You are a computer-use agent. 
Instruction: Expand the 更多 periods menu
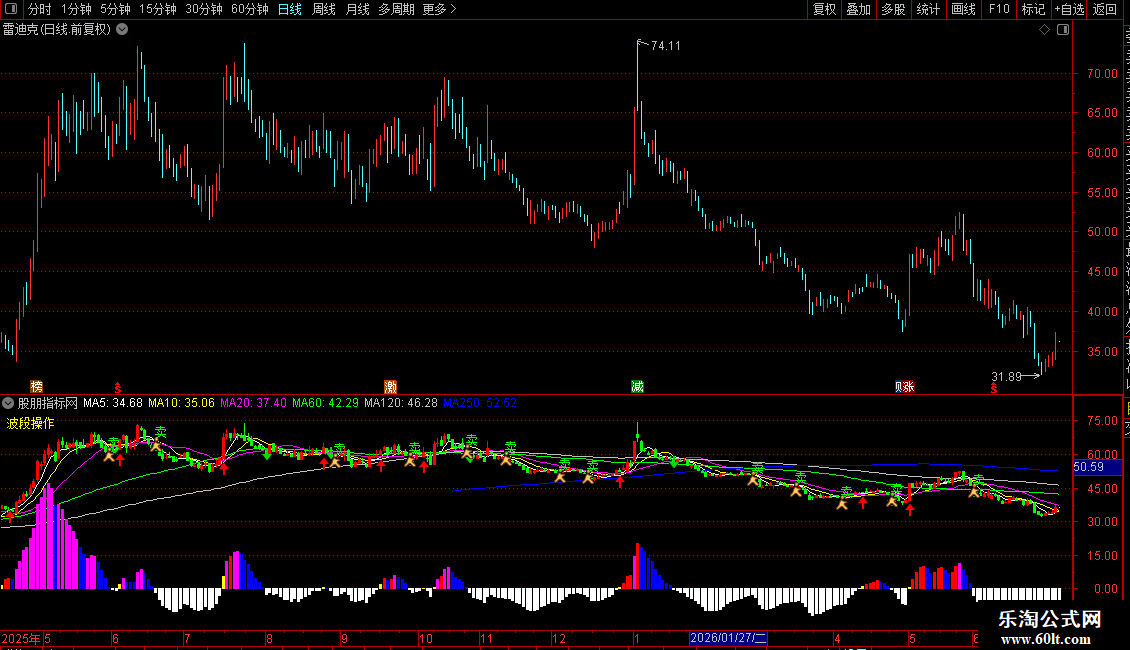(439, 9)
